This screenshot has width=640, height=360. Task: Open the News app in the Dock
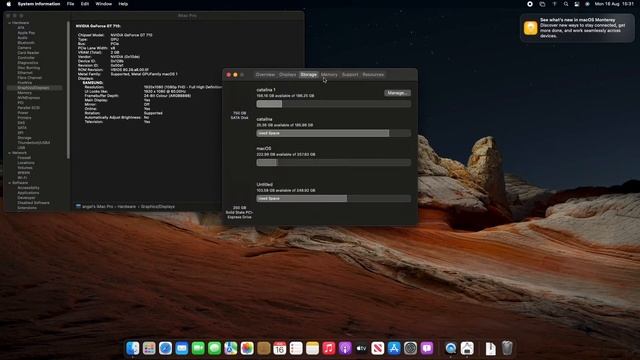point(378,348)
